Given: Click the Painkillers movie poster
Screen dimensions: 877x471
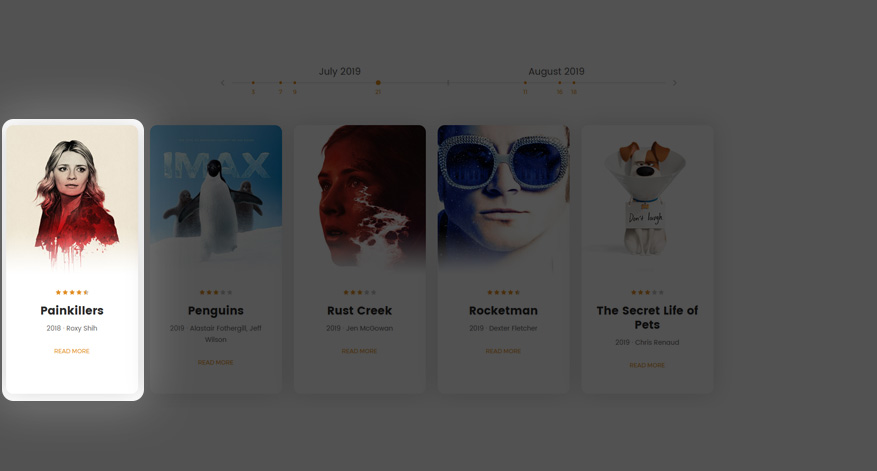Looking at the screenshot, I should tap(72, 199).
